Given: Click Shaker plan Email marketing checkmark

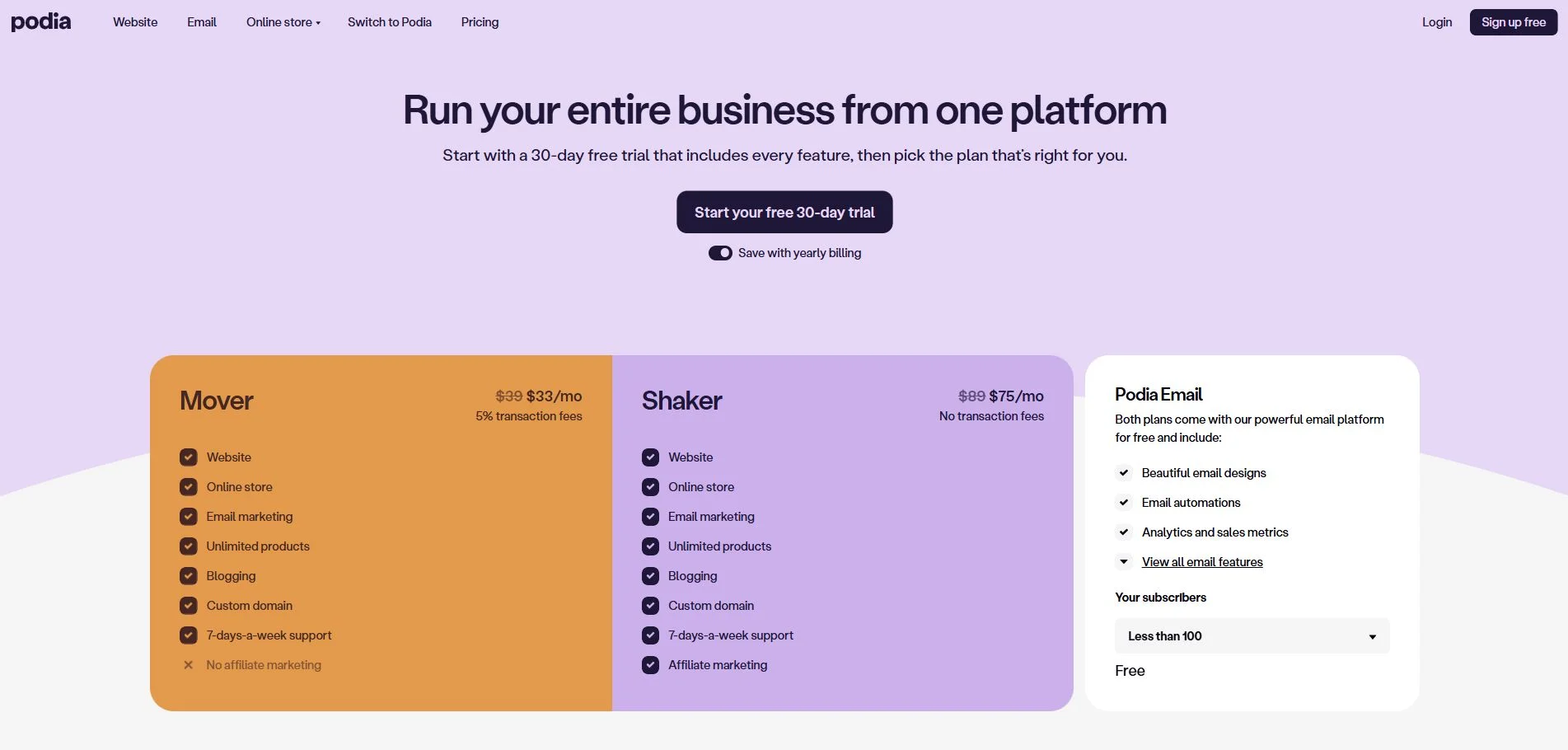Looking at the screenshot, I should click(x=651, y=517).
